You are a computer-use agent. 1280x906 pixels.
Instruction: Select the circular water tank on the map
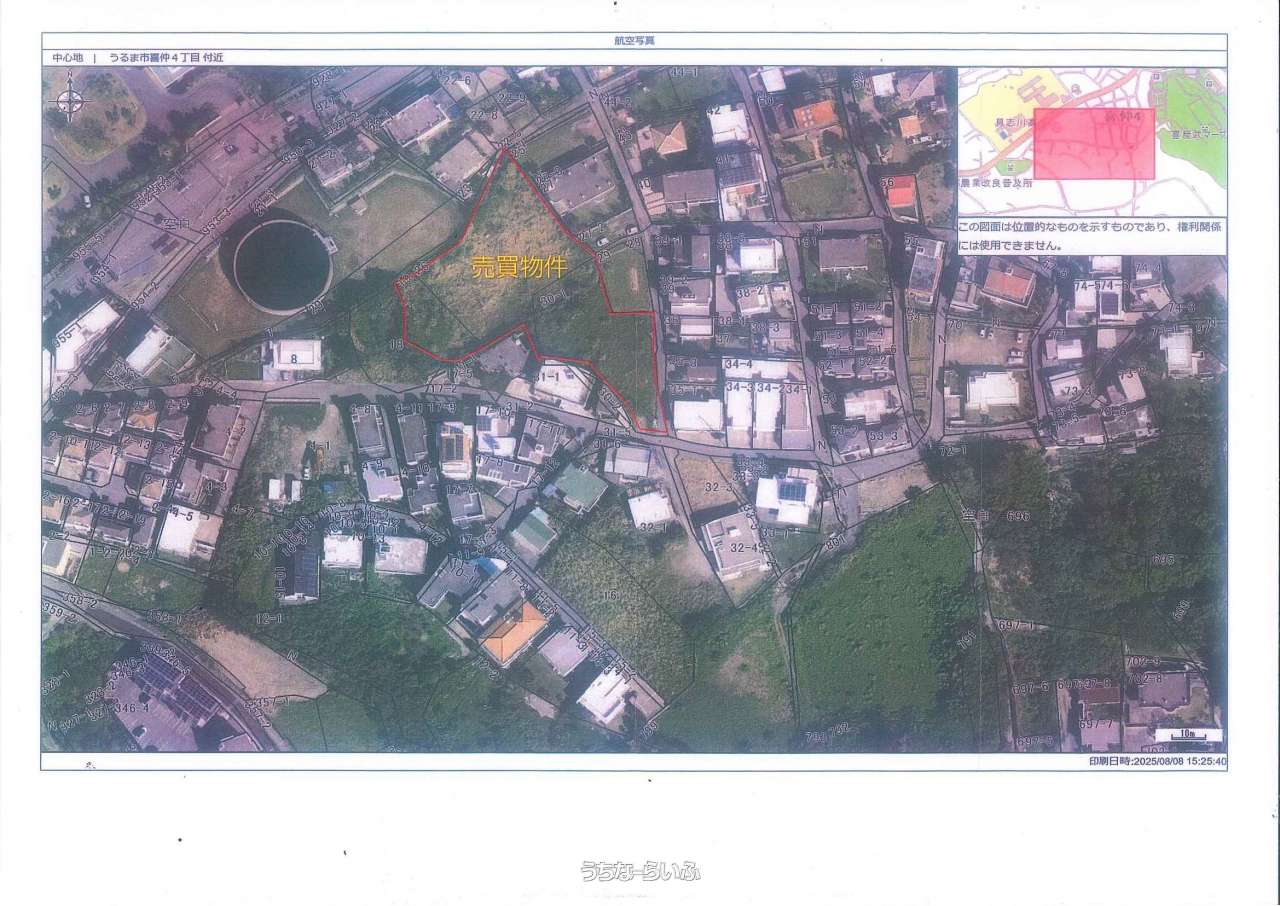click(x=281, y=265)
